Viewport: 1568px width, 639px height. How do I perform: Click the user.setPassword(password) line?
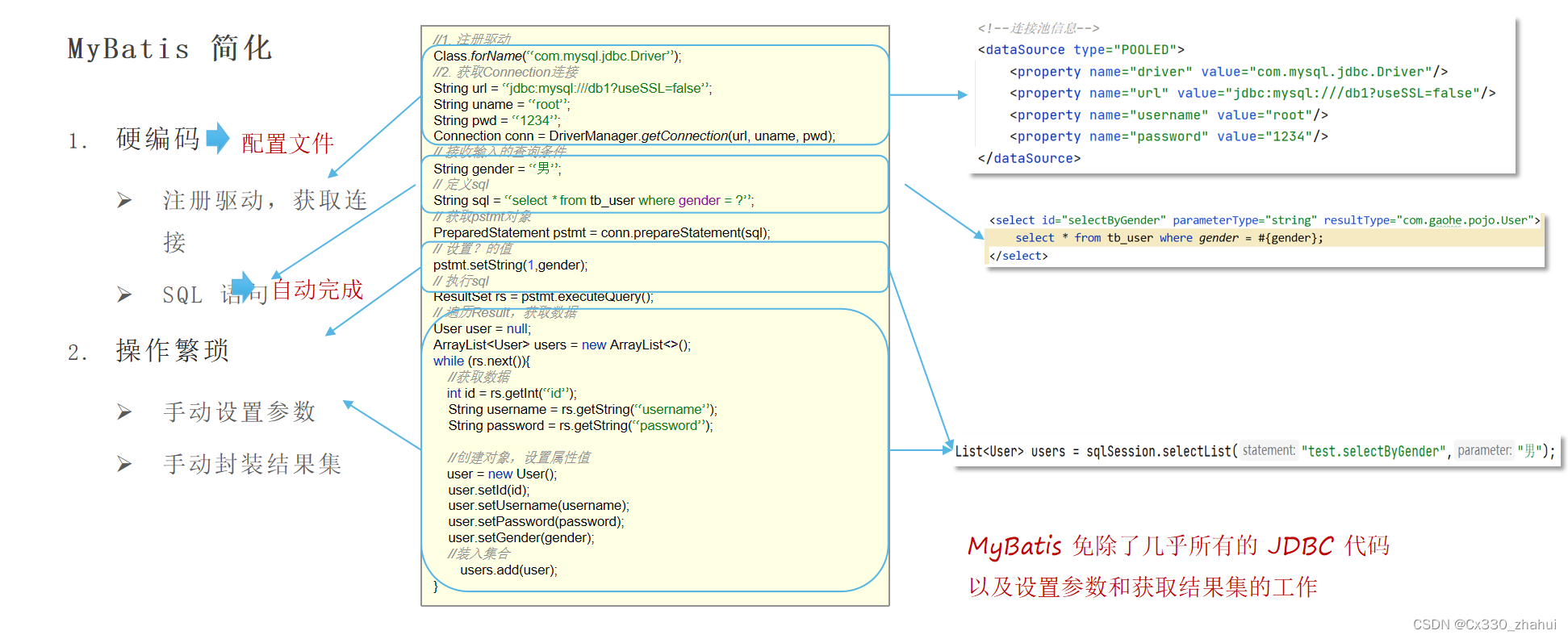click(537, 521)
